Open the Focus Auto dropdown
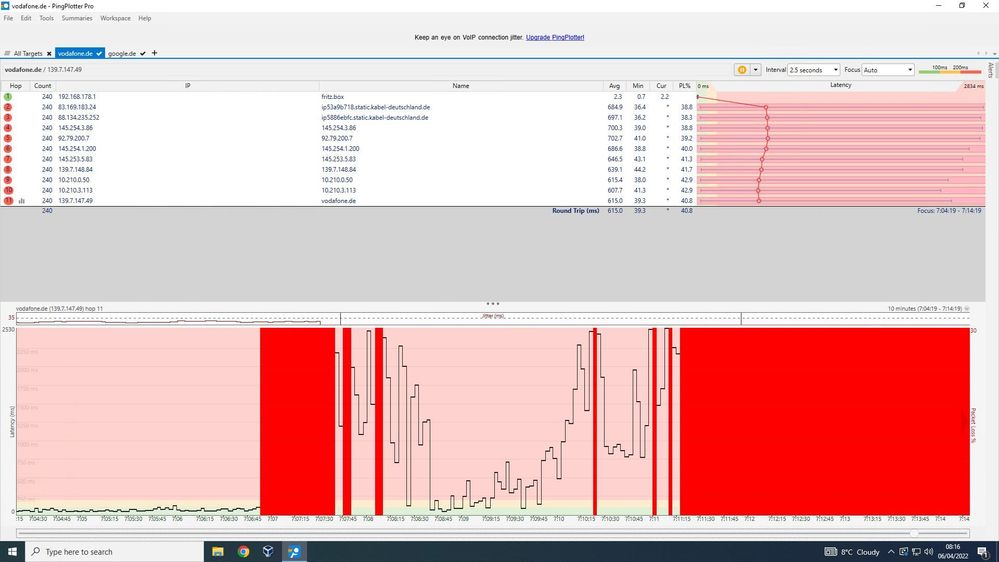999x562 pixels. 888,69
